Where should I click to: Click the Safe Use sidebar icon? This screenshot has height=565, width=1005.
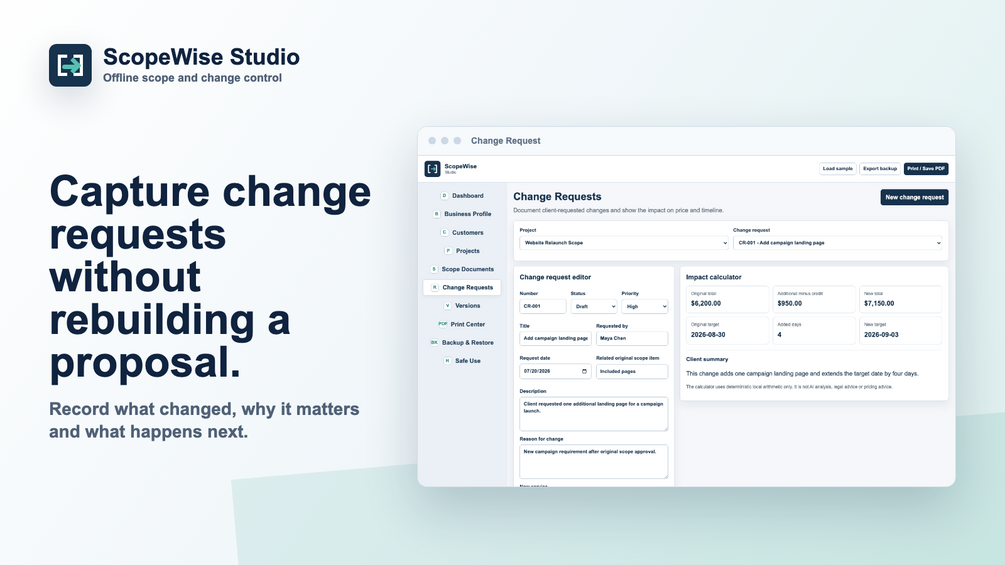click(x=447, y=361)
